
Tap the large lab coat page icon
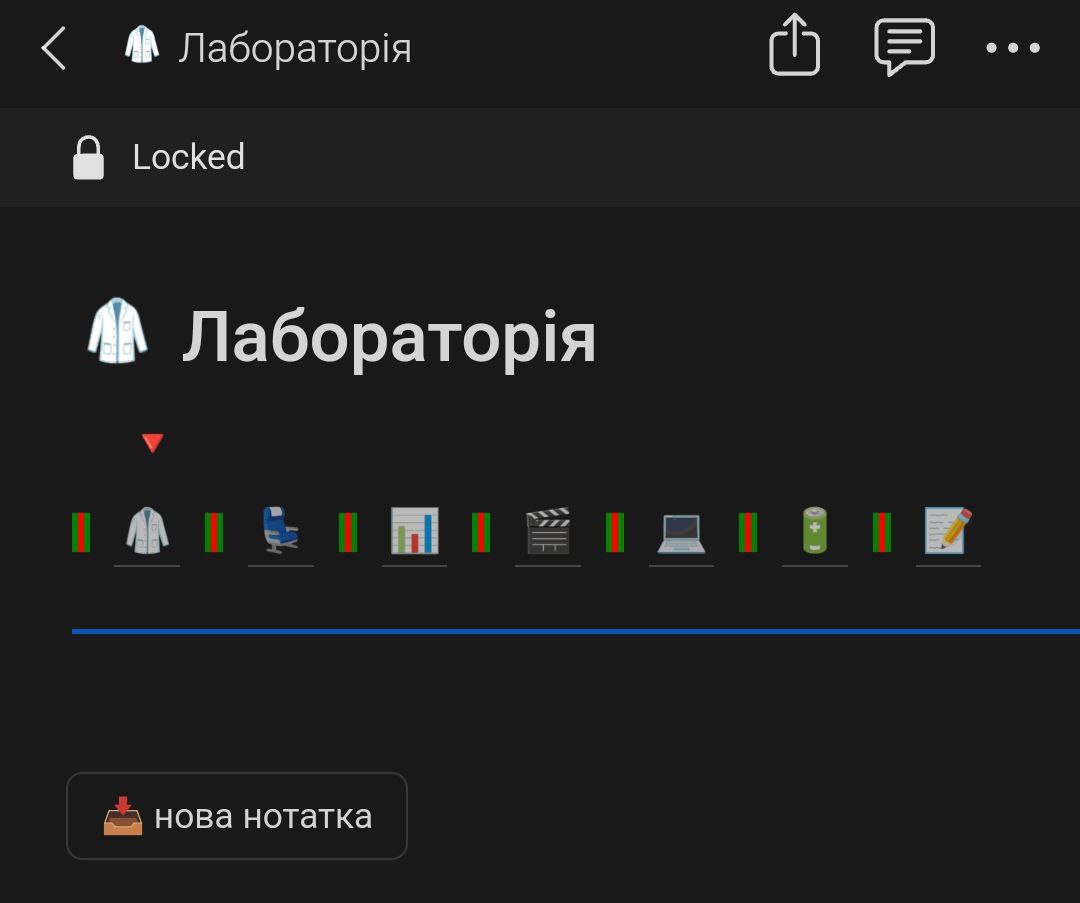[x=117, y=331]
